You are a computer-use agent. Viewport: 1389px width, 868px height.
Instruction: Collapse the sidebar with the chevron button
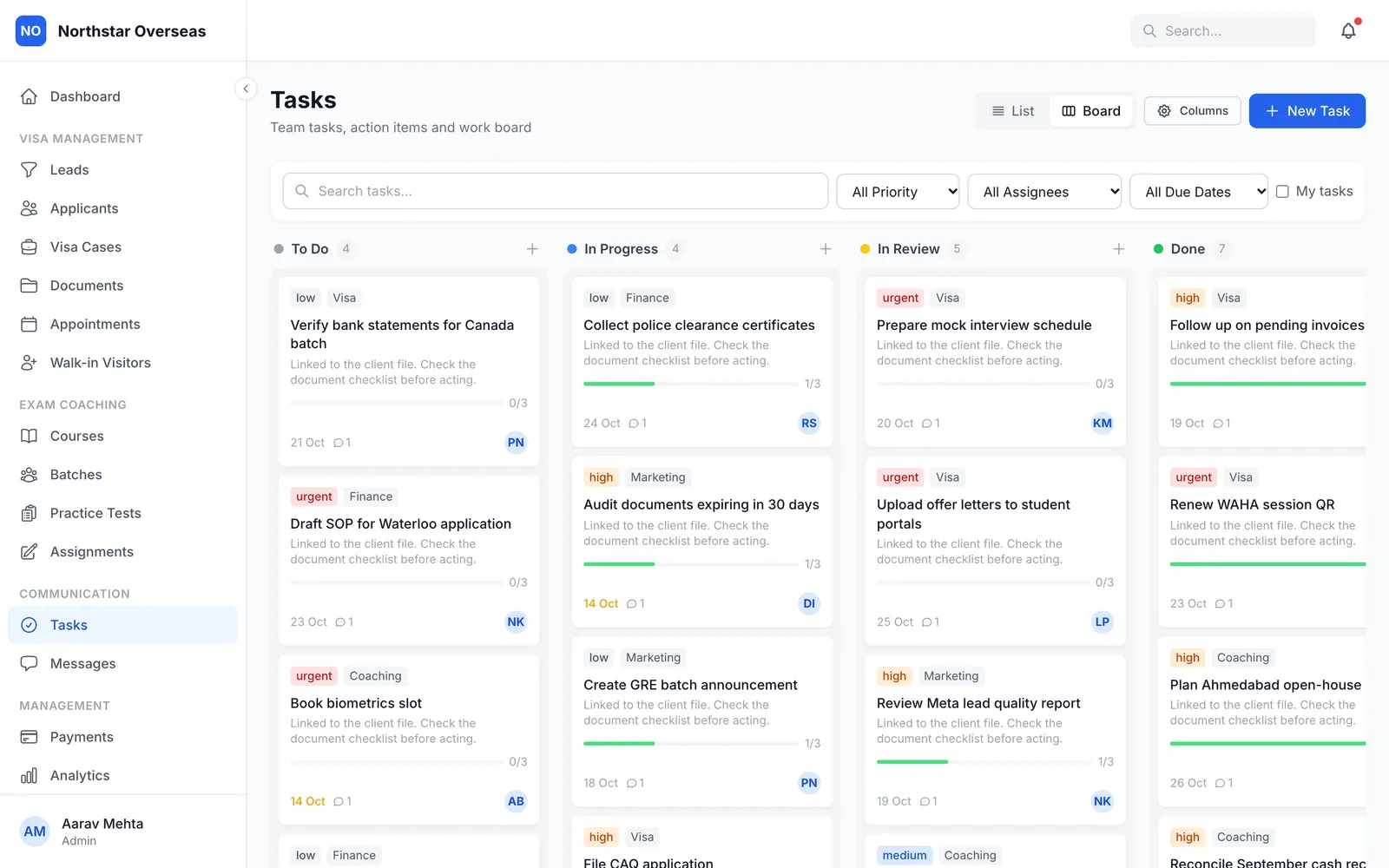[246, 89]
